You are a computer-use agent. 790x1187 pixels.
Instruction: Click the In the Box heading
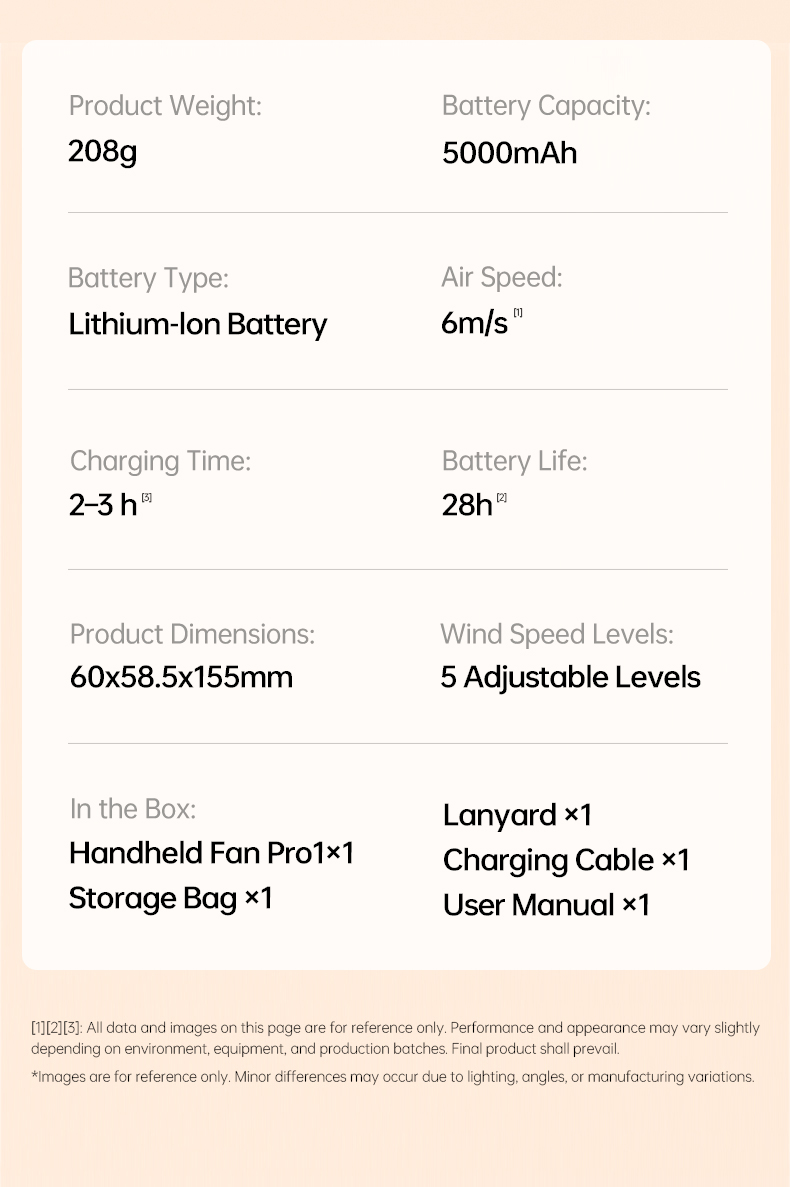[x=132, y=809]
